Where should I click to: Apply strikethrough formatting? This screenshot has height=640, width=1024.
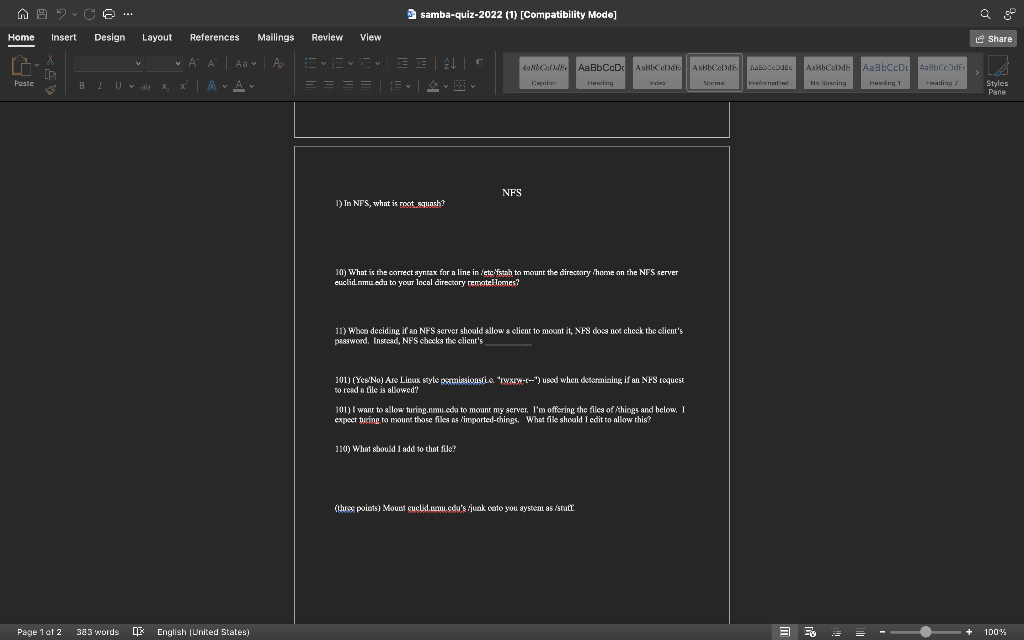point(146,85)
